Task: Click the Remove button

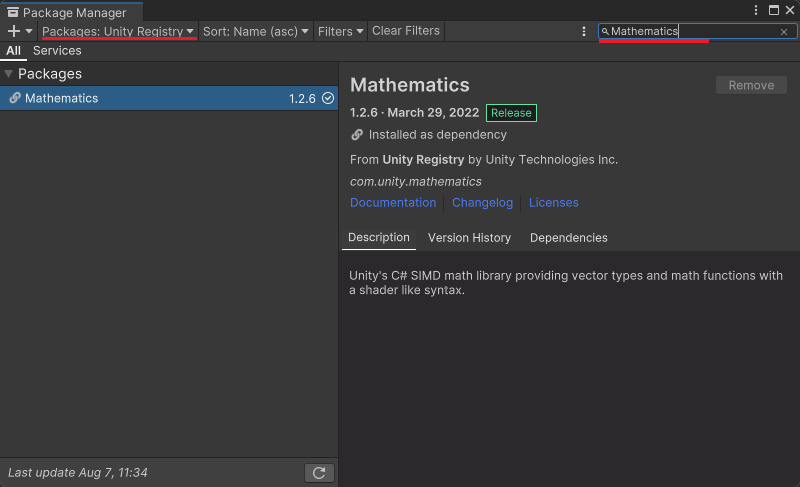Action: [x=751, y=85]
